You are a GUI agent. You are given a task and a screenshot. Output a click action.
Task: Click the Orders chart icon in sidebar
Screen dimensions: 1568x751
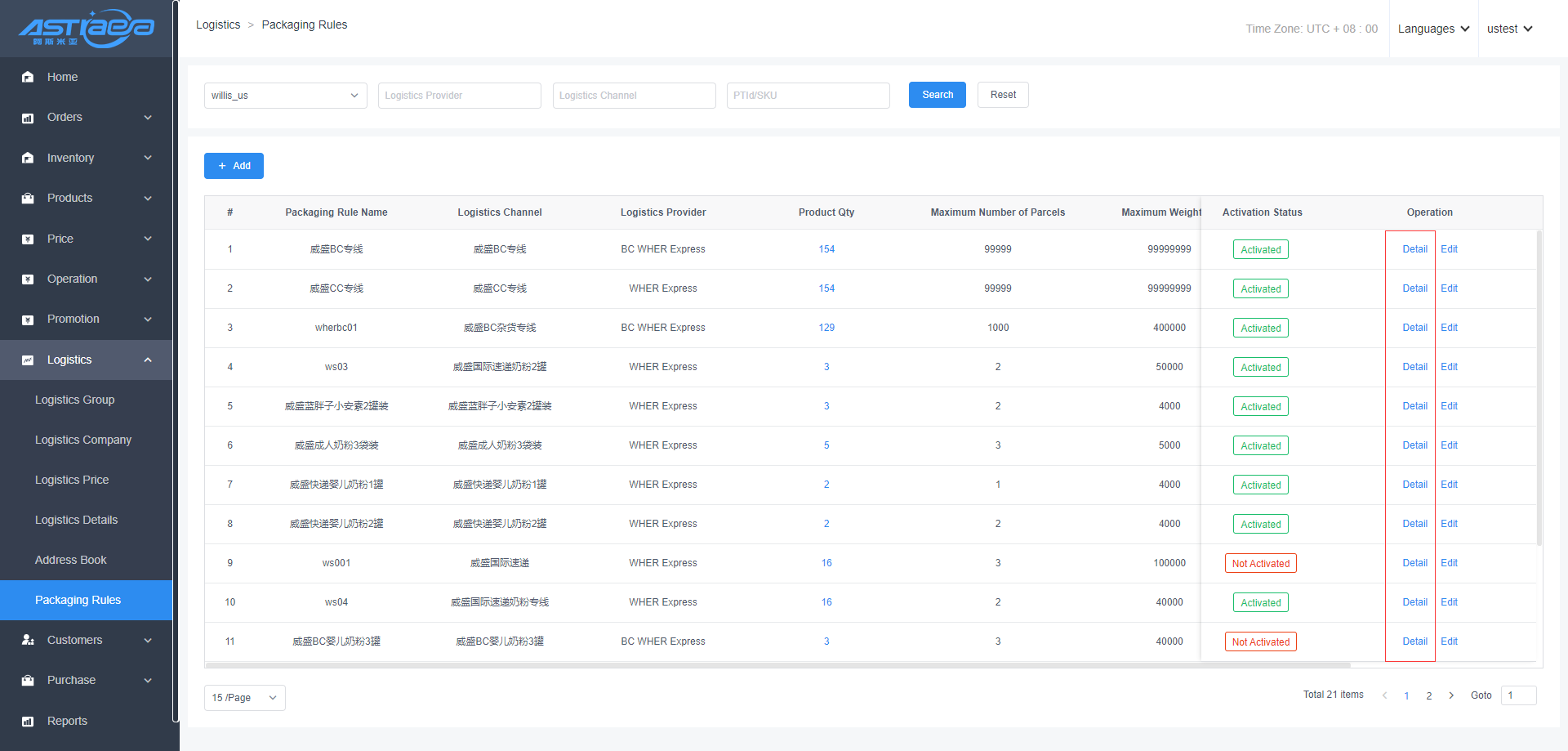point(28,118)
